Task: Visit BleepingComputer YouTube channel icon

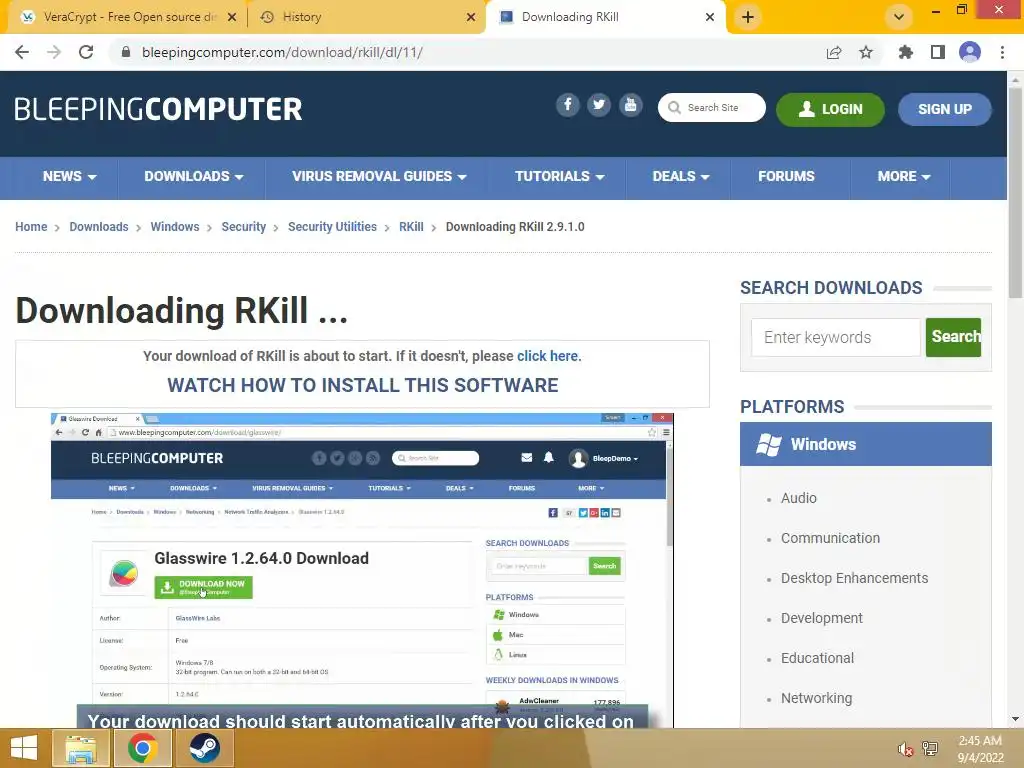Action: click(630, 105)
